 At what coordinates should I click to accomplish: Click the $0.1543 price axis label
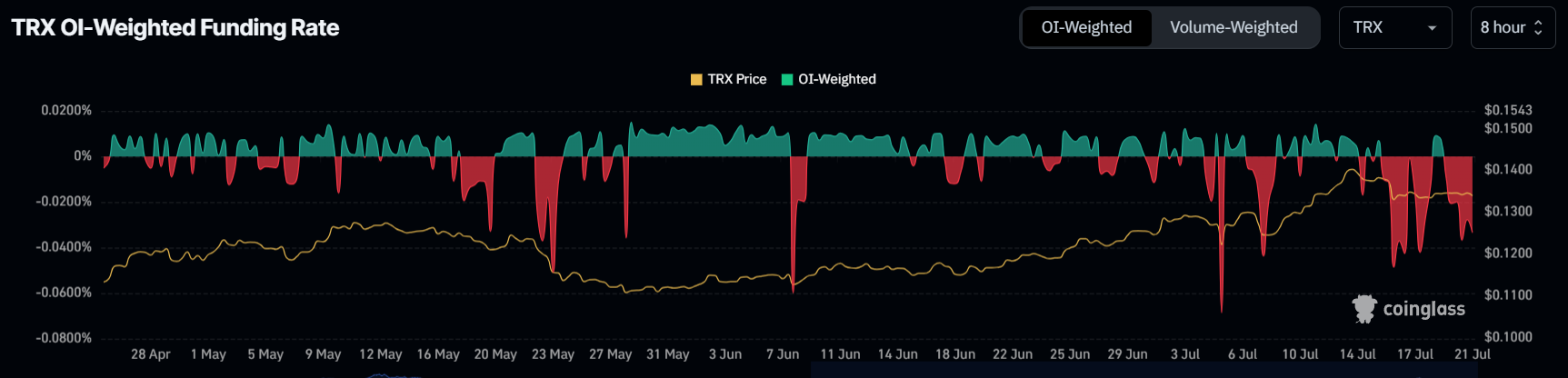1508,110
